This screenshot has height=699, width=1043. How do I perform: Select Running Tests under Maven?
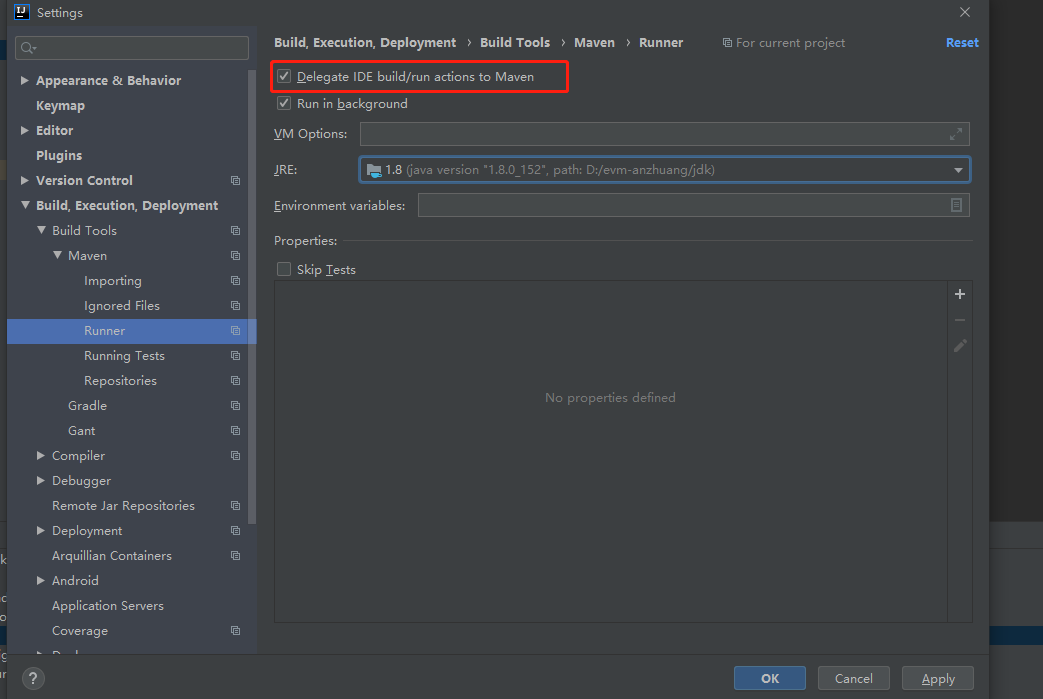click(x=124, y=356)
